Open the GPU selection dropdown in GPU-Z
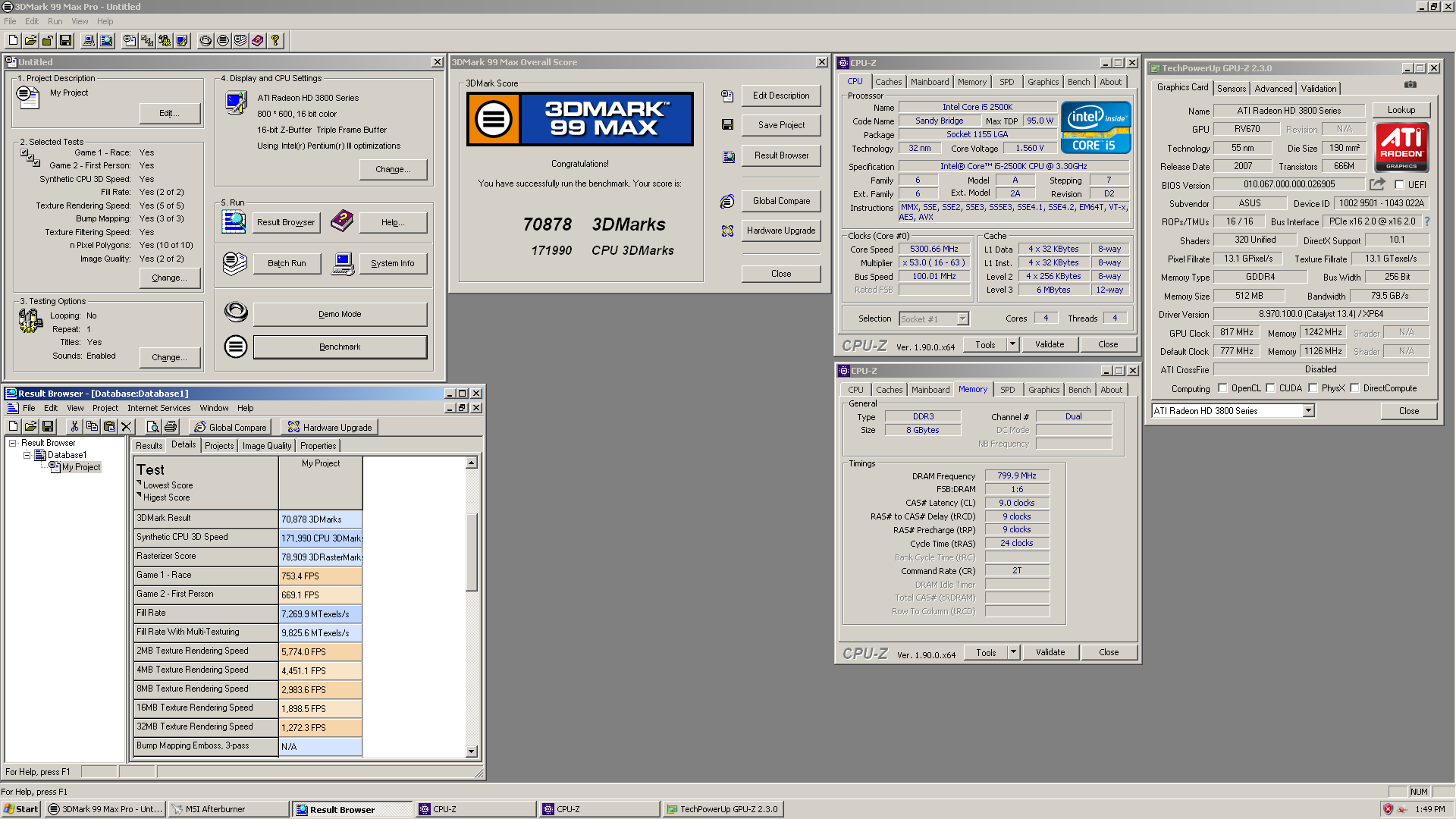 point(1308,411)
